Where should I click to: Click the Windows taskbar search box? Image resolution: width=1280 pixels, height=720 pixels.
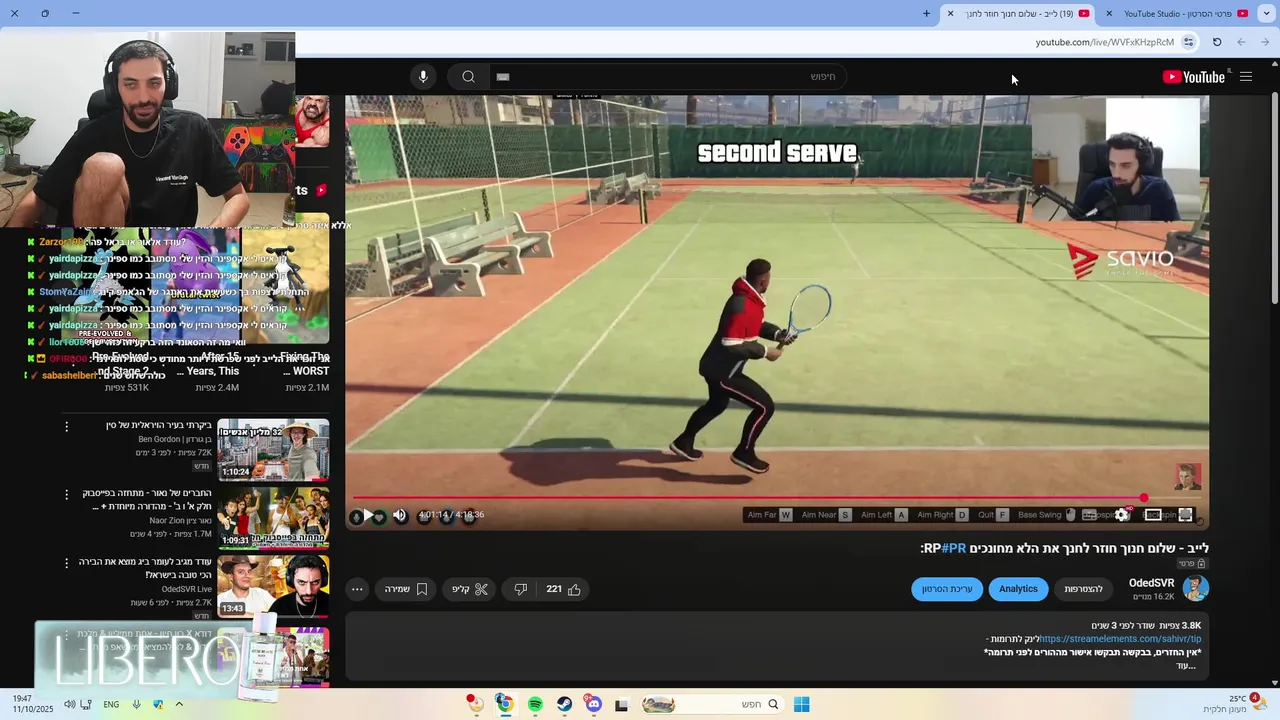pos(711,704)
